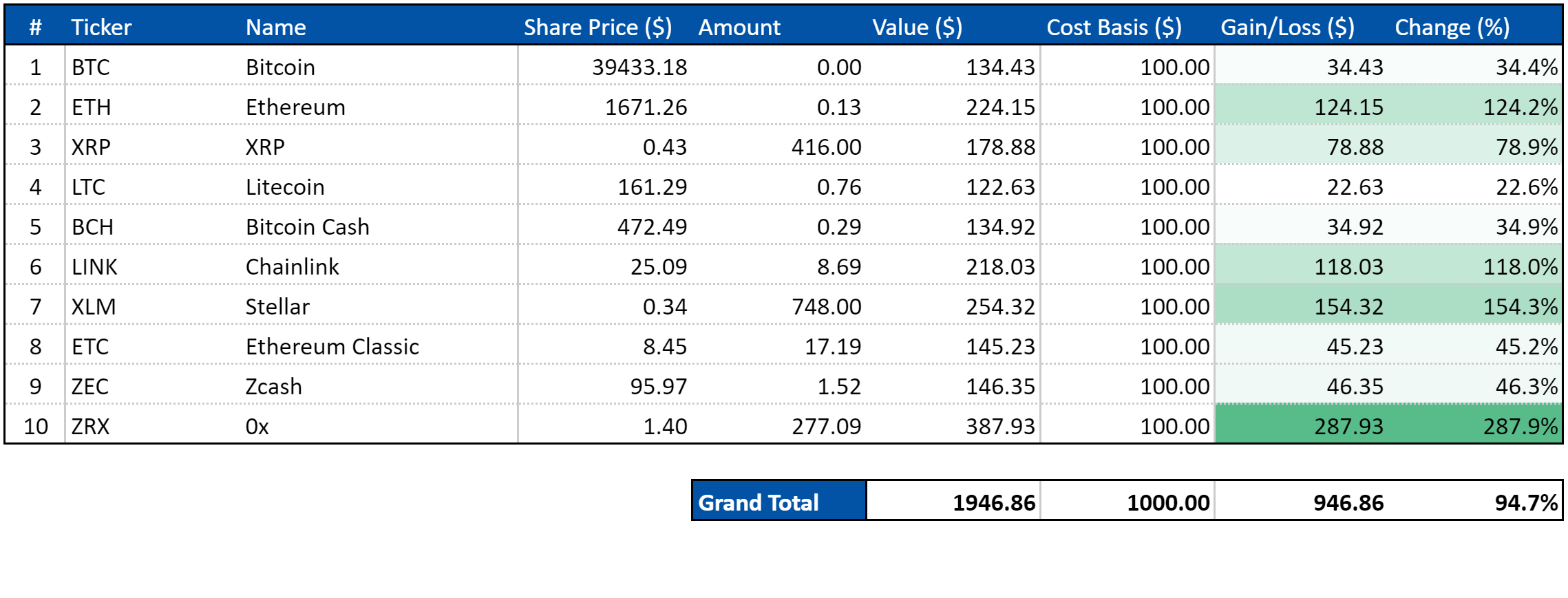
Task: Click the gain/loss cell "22.63"
Action: tap(1355, 187)
